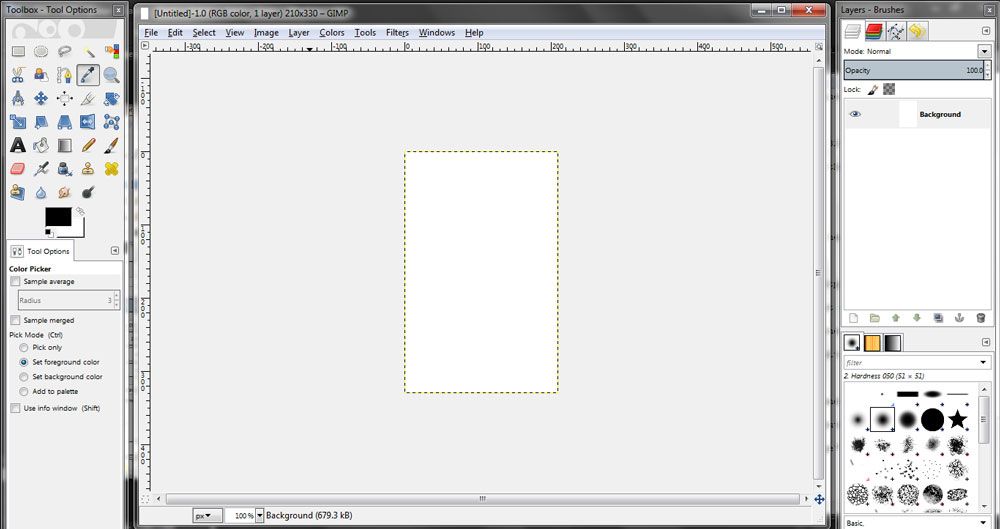Image resolution: width=1000 pixels, height=529 pixels.
Task: Choose the Move tool
Action: [41, 99]
